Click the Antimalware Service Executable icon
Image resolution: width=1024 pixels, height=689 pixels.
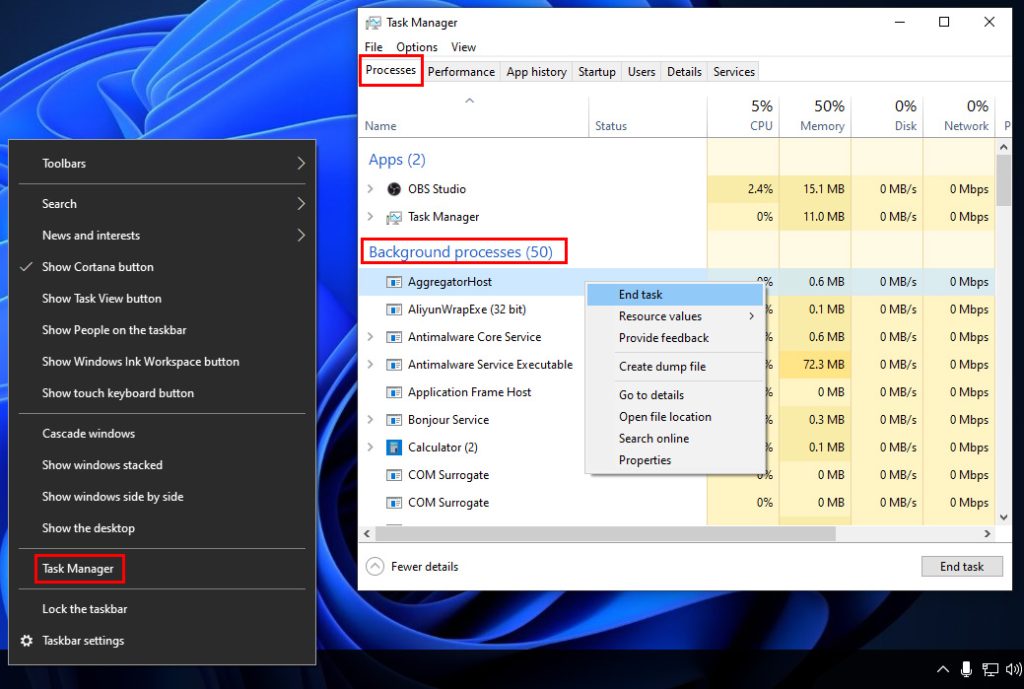[394, 364]
